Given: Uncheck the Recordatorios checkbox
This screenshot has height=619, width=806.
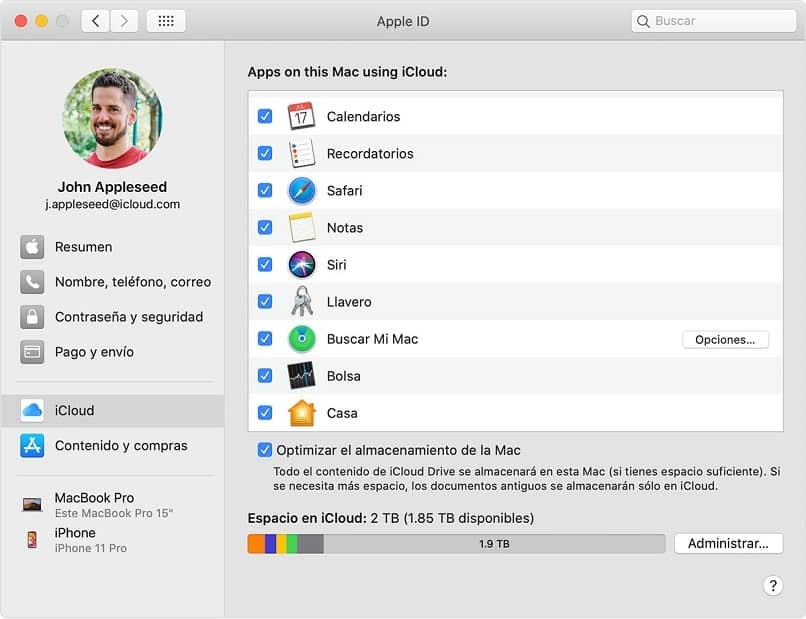Looking at the screenshot, I should click(x=265, y=153).
